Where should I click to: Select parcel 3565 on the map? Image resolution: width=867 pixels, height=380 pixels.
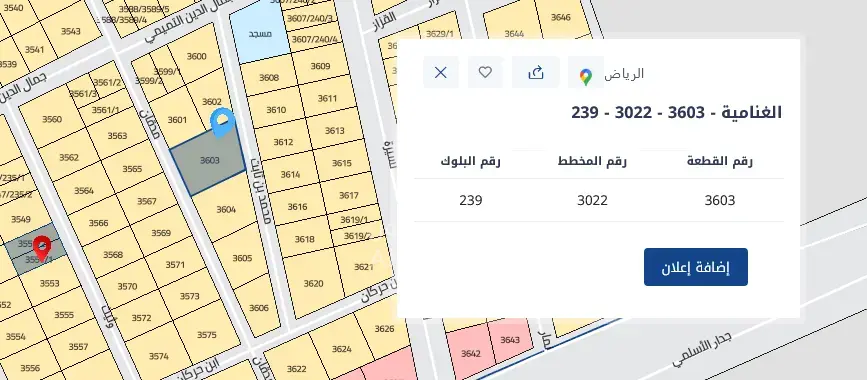tap(132, 169)
